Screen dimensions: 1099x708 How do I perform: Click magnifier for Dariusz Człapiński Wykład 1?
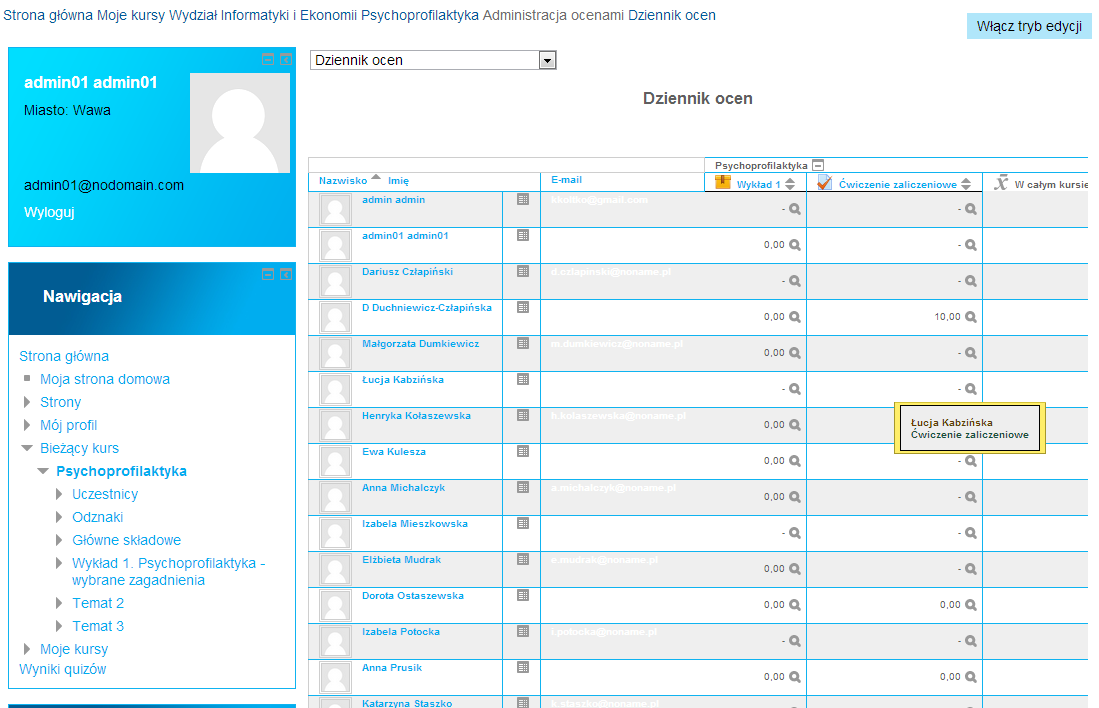click(795, 281)
